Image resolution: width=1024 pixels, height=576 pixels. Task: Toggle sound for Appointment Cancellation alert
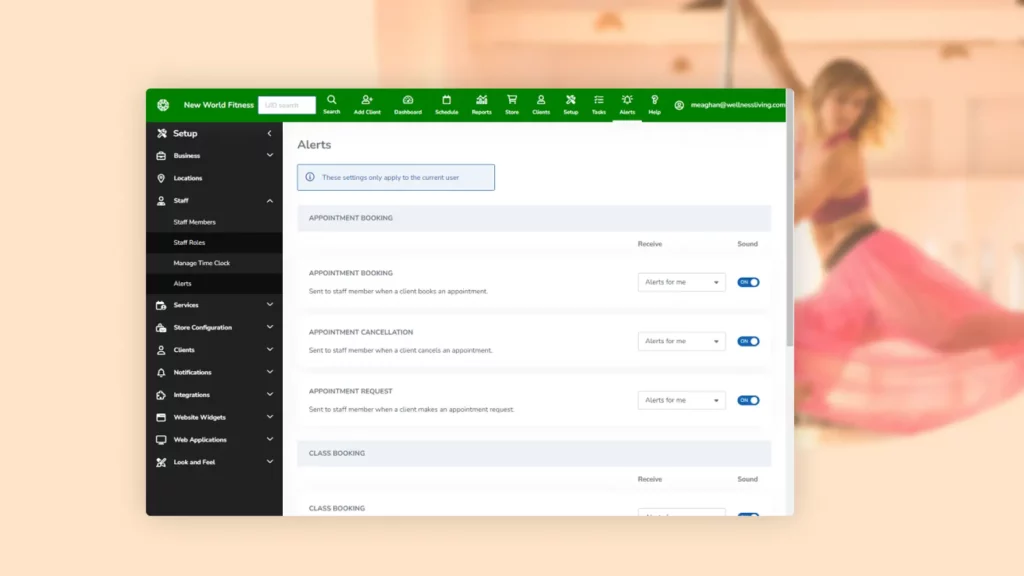tap(748, 341)
